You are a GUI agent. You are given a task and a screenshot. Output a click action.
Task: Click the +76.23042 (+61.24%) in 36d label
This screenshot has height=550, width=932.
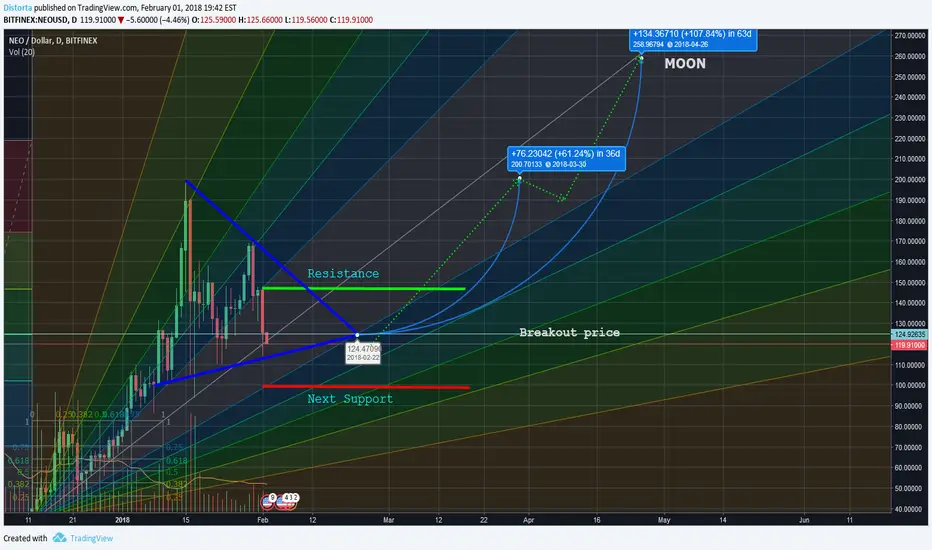point(566,158)
